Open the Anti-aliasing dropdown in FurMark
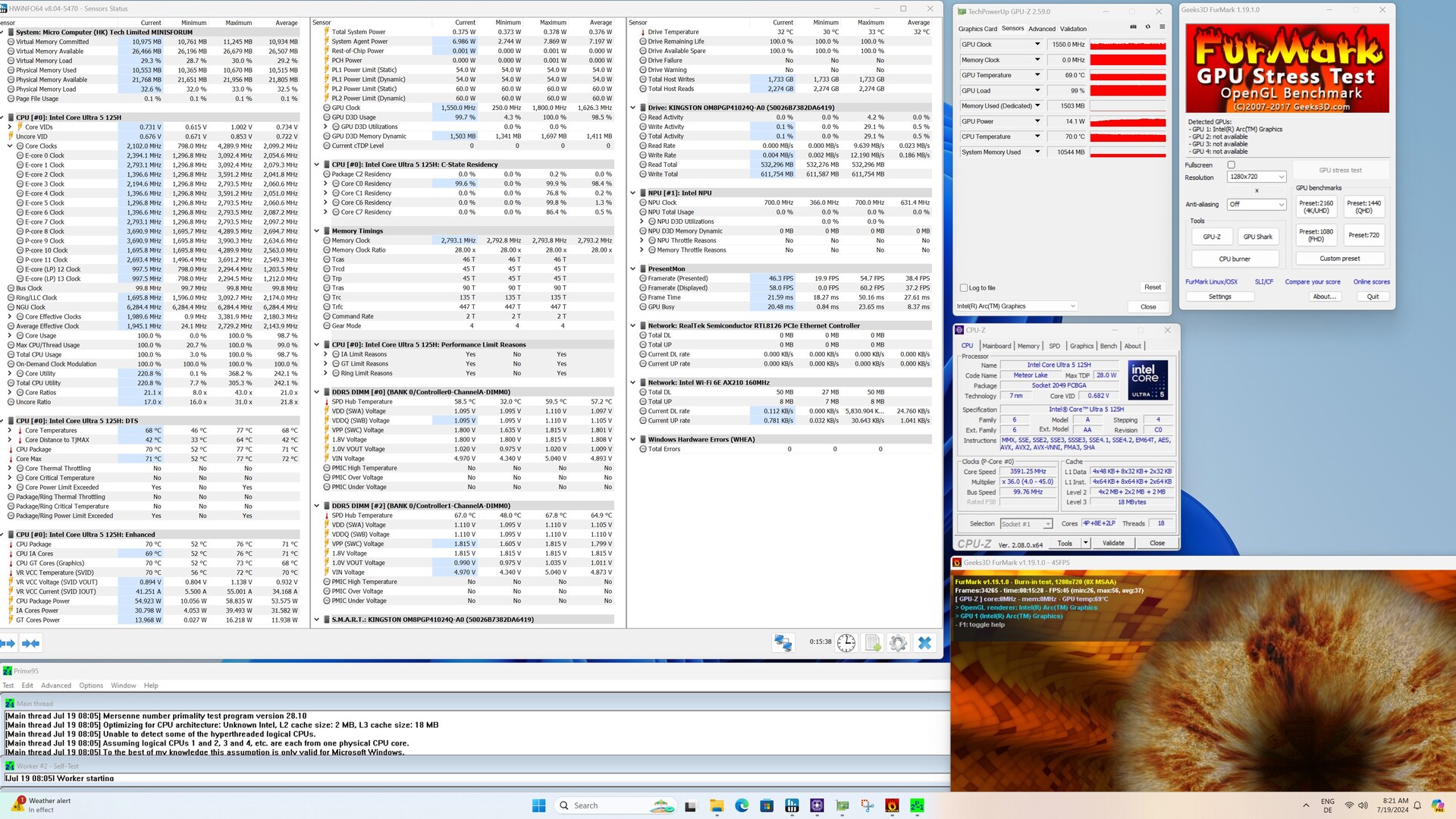Screen dimensions: 1456x819 [1257, 205]
